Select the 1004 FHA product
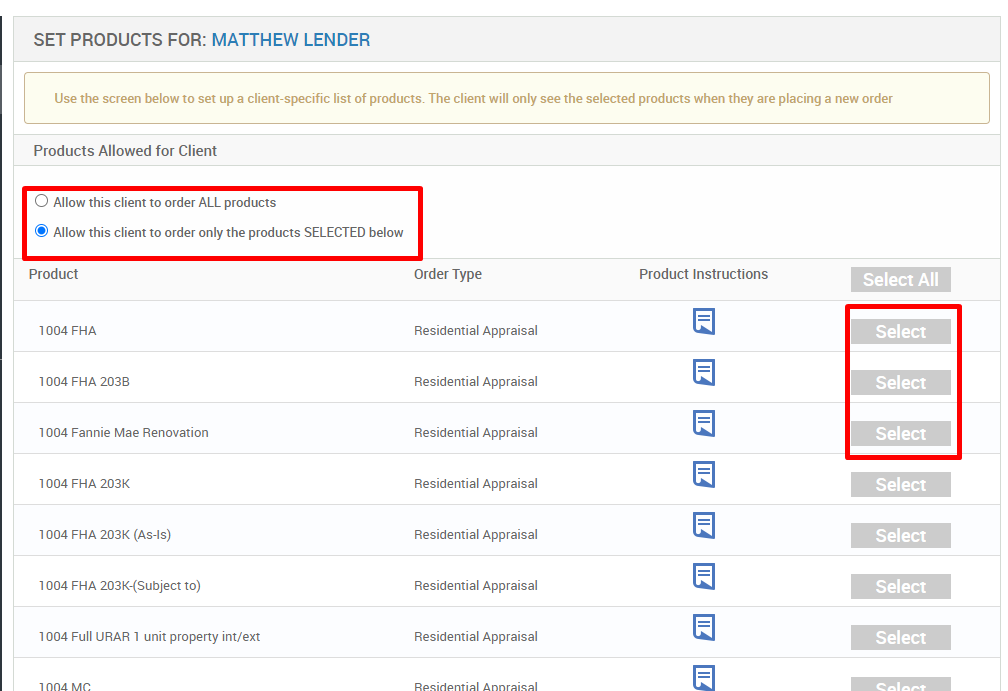Screen dimensions: 1008x691 point(900,331)
